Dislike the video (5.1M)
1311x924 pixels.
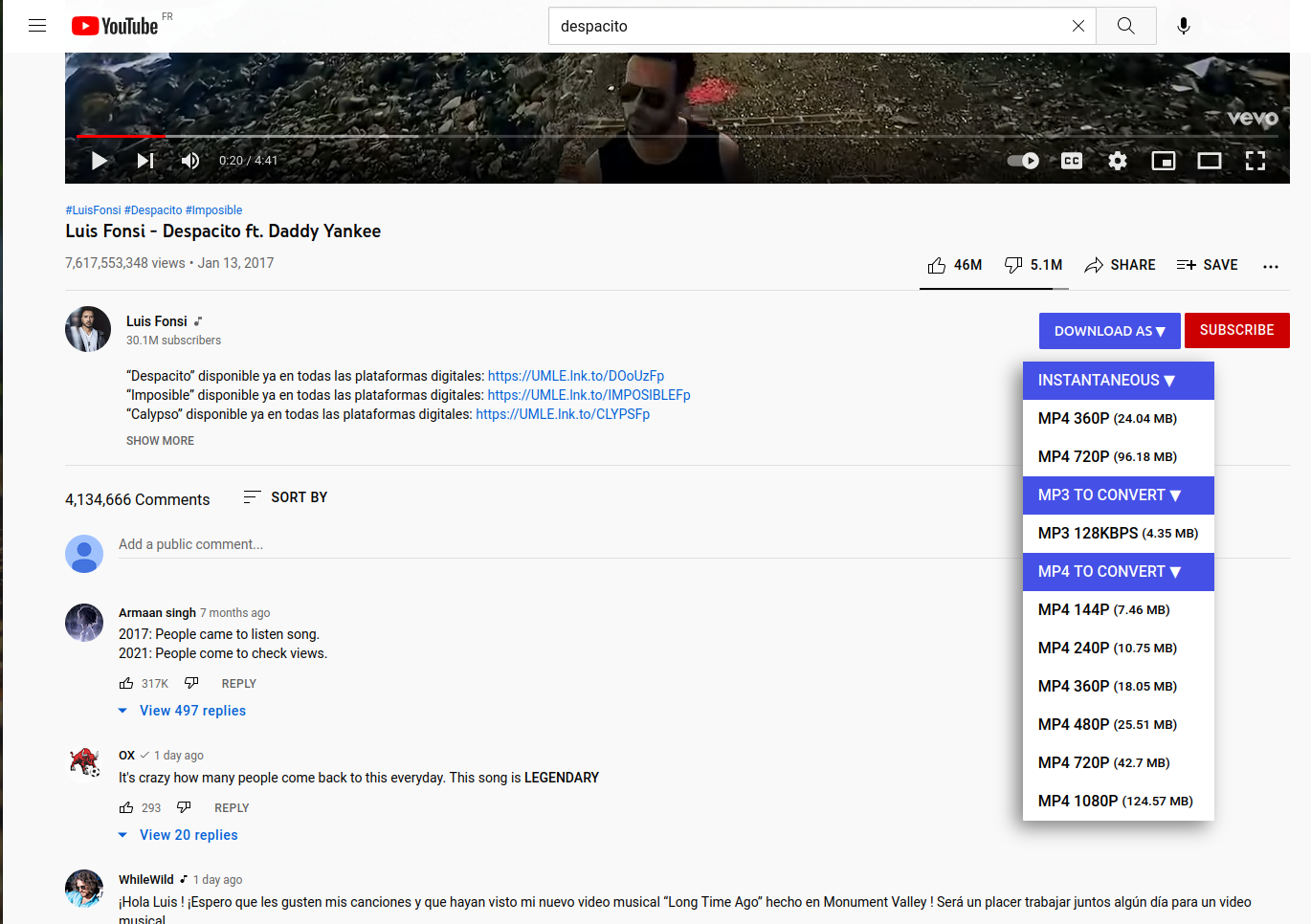tap(1033, 265)
